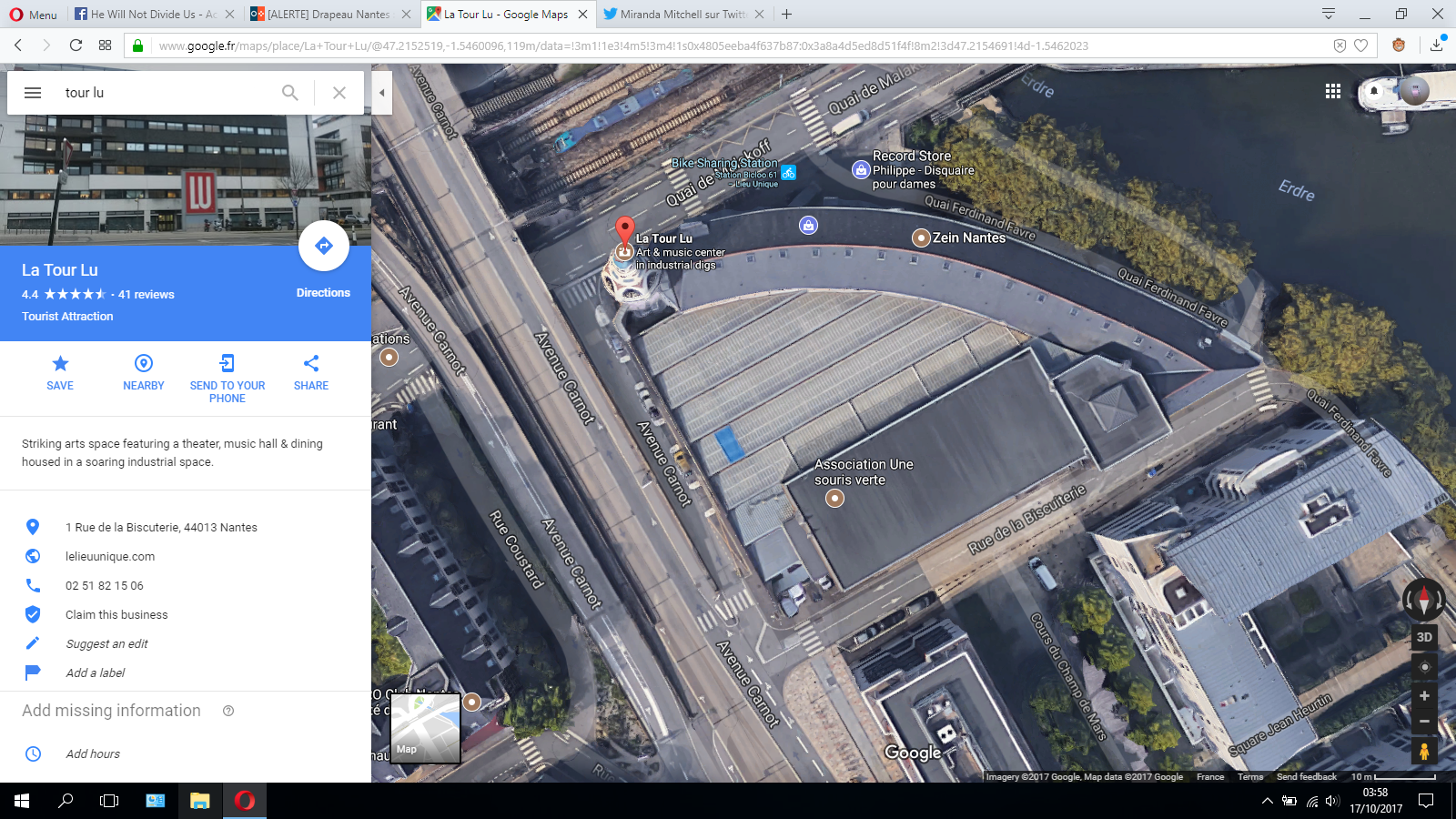1456x819 pixels.
Task: Open Task View on taskbar
Action: click(109, 801)
